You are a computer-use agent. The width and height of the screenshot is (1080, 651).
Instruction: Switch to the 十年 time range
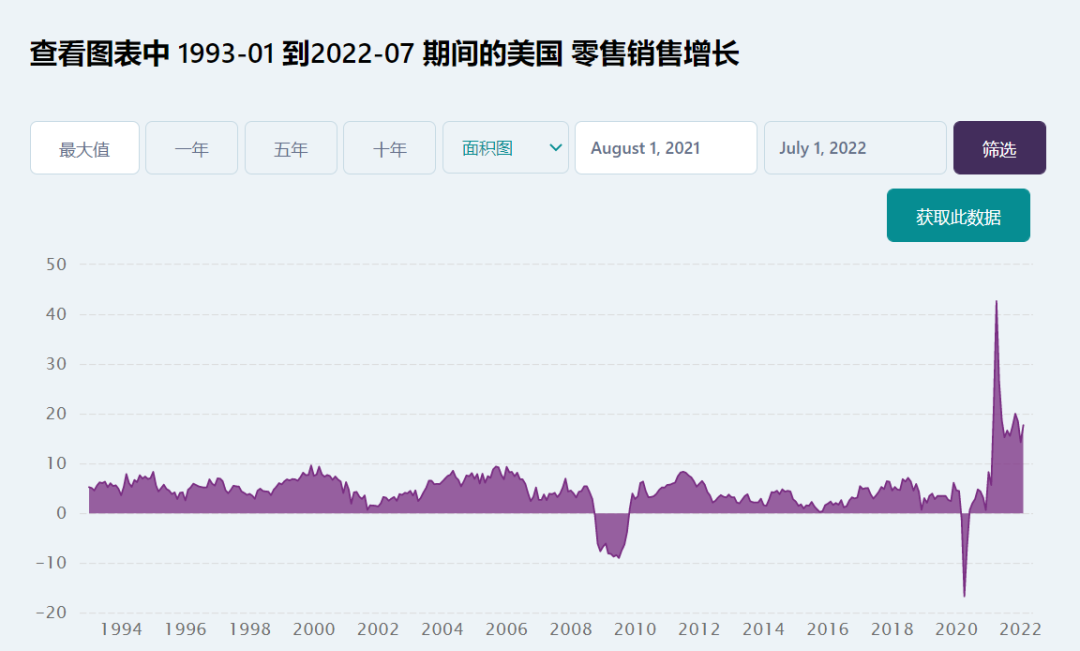pyautogui.click(x=389, y=147)
